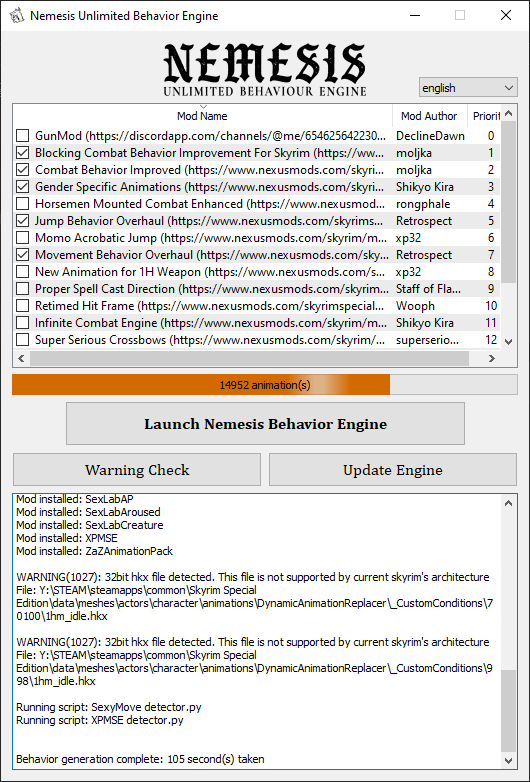Click the log panel scrollbar thumb
Image resolution: width=530 pixels, height=782 pixels.
(508, 711)
